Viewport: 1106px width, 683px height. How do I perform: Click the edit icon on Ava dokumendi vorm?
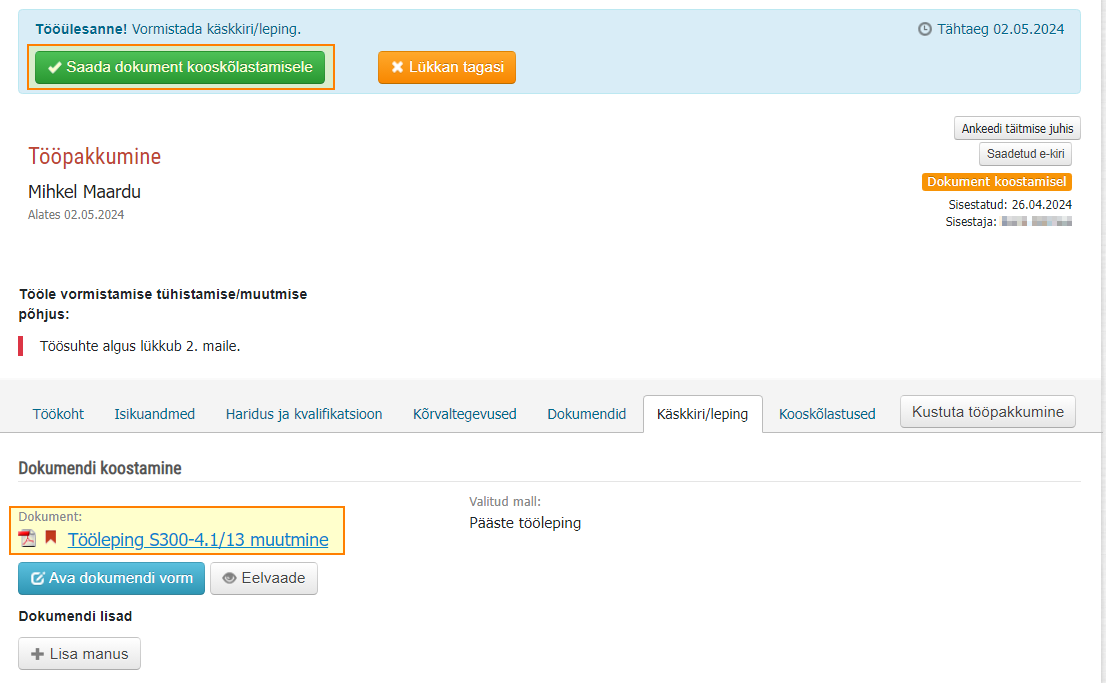tap(38, 579)
